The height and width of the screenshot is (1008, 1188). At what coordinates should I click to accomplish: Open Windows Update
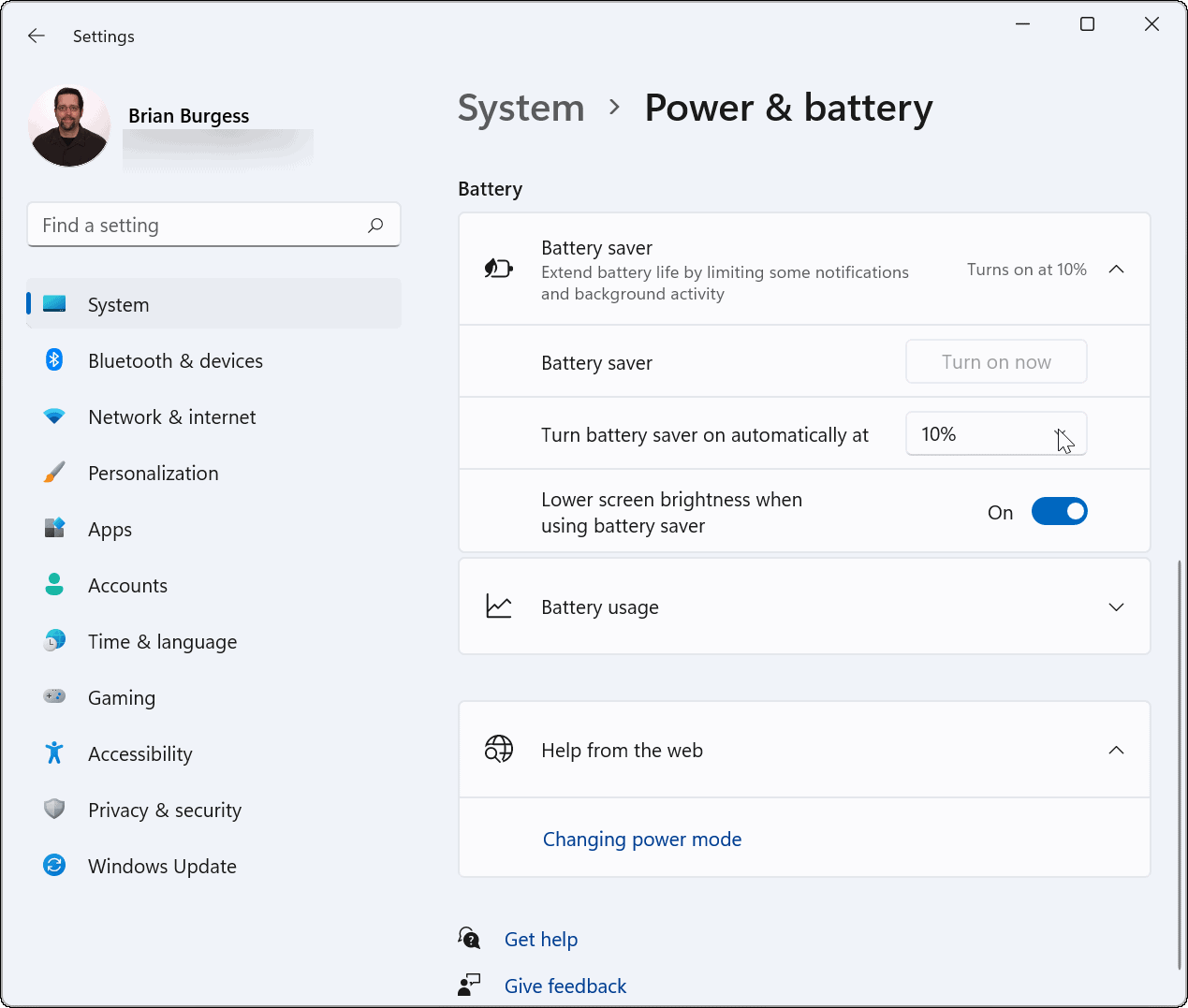[x=162, y=866]
